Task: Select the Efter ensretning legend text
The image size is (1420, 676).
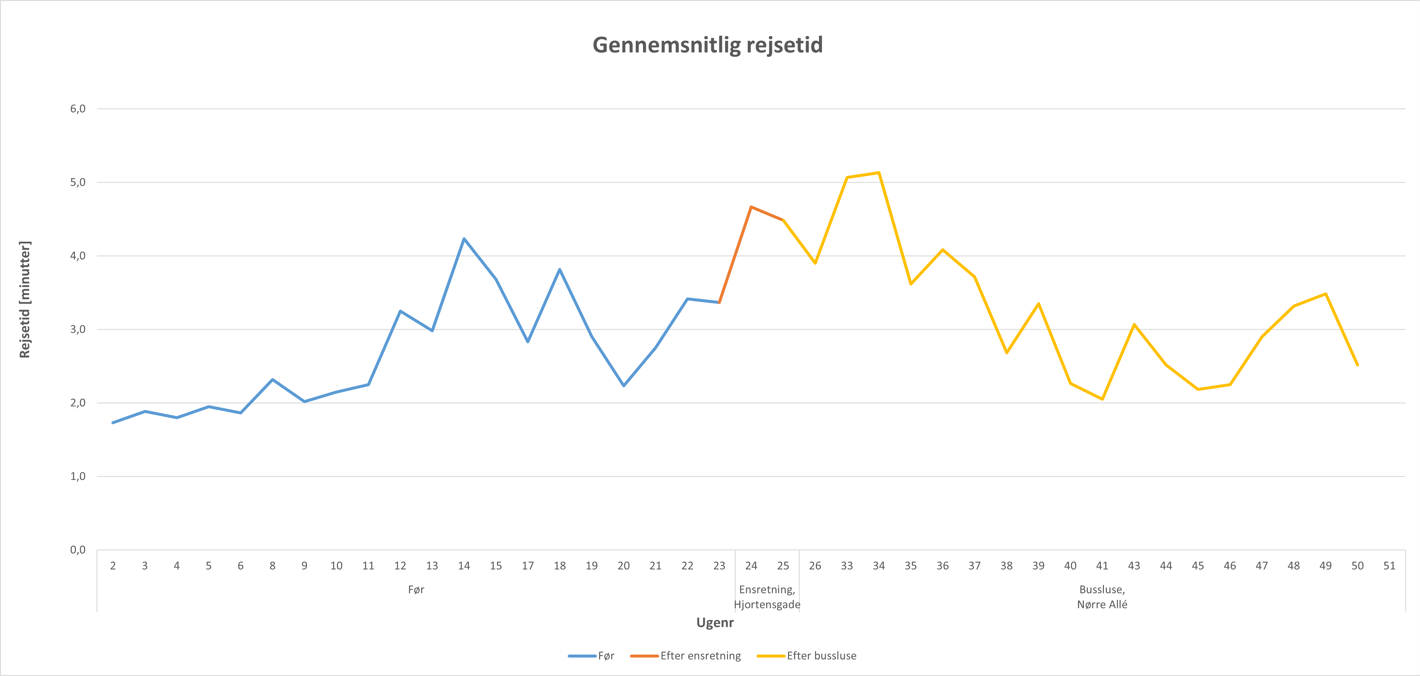Action: point(700,656)
